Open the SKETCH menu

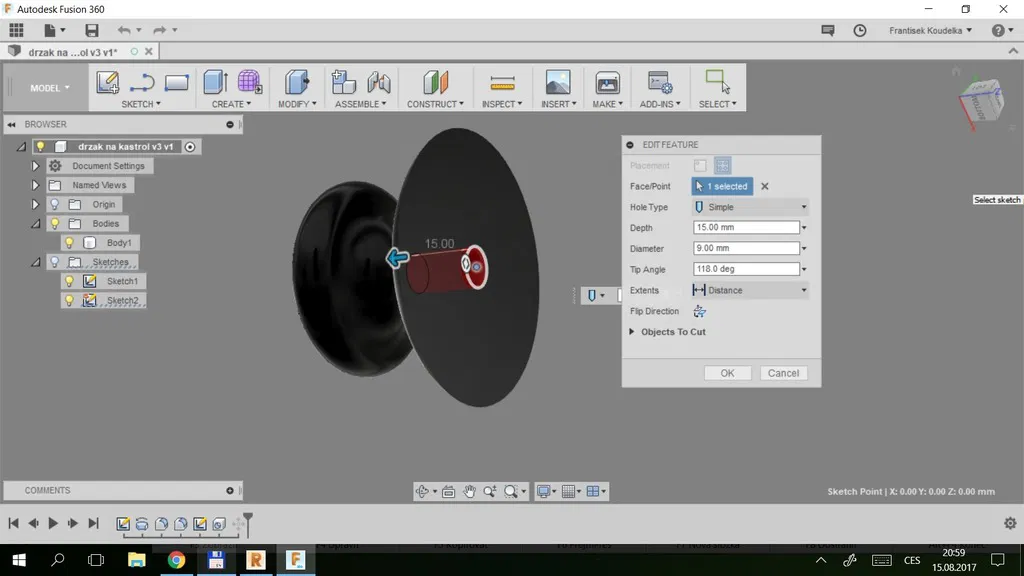(x=141, y=104)
